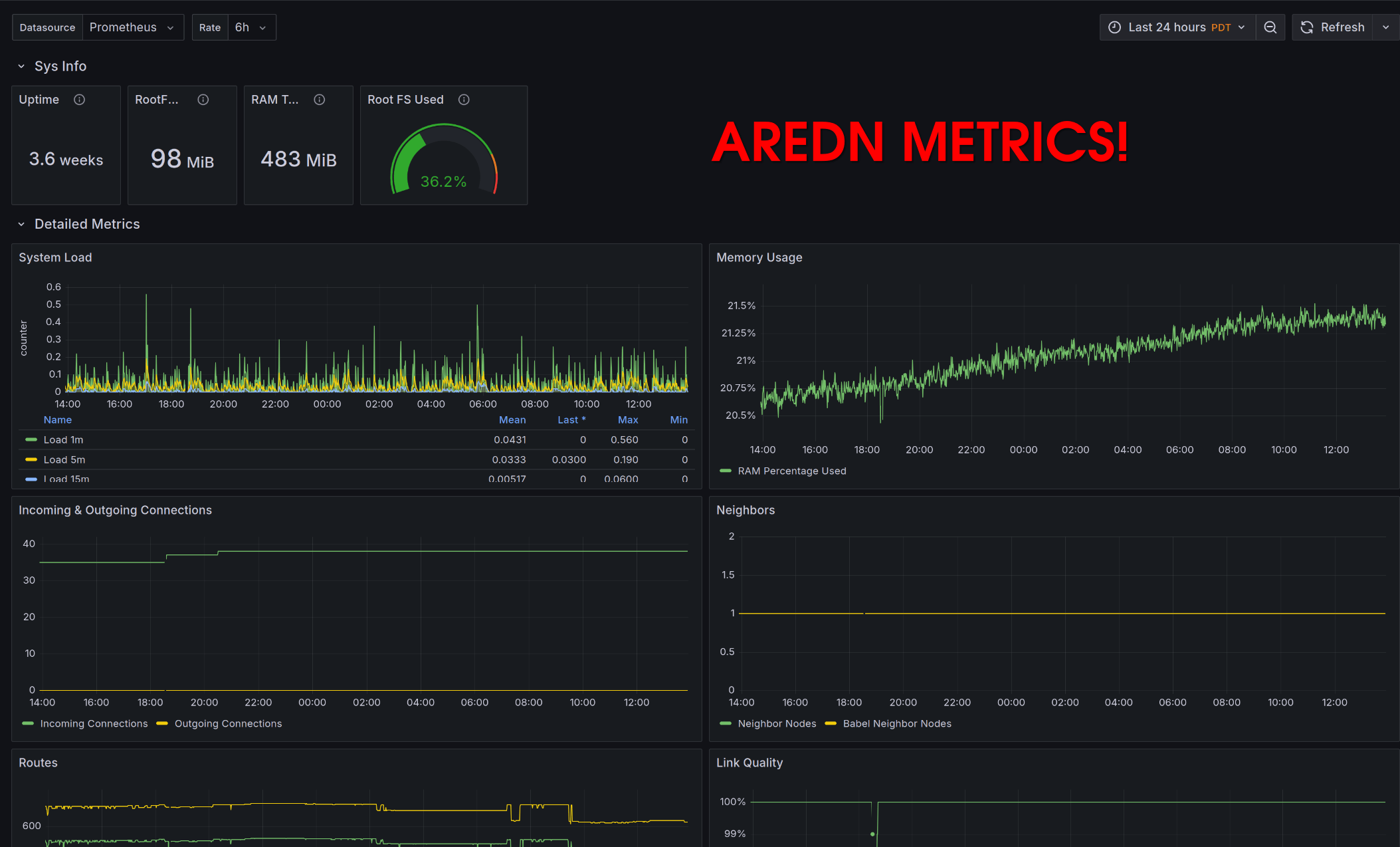Toggle the Incoming Connections legend series
The height and width of the screenshot is (847, 1400).
(94, 723)
